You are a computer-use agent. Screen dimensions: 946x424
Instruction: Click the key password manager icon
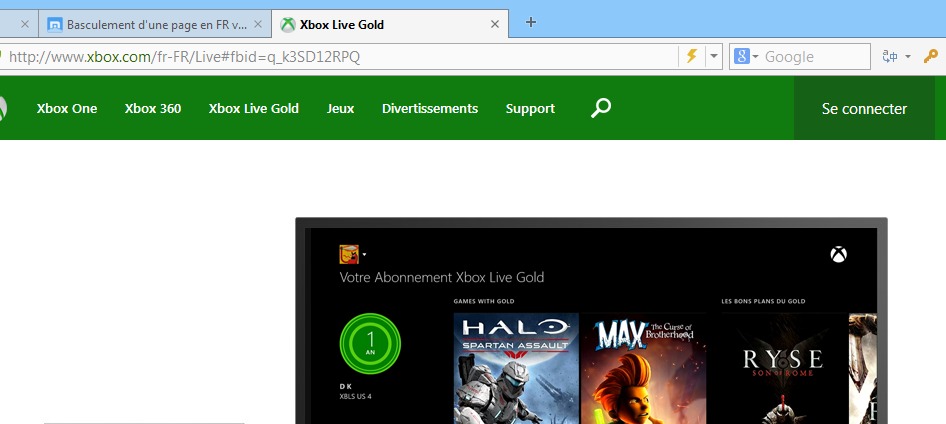(930, 57)
